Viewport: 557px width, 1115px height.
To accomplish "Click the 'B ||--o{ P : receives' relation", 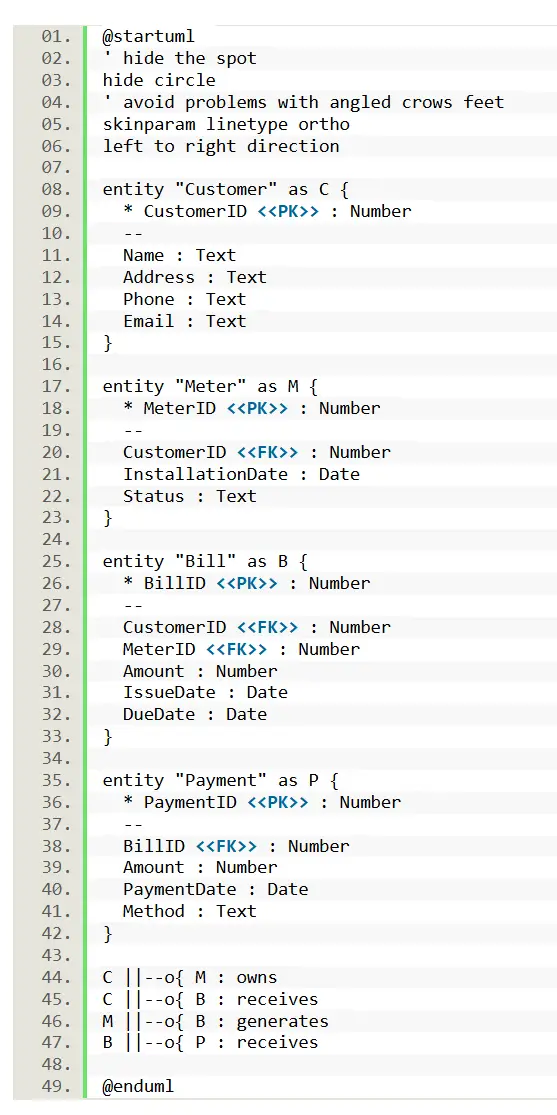I will [211, 1042].
